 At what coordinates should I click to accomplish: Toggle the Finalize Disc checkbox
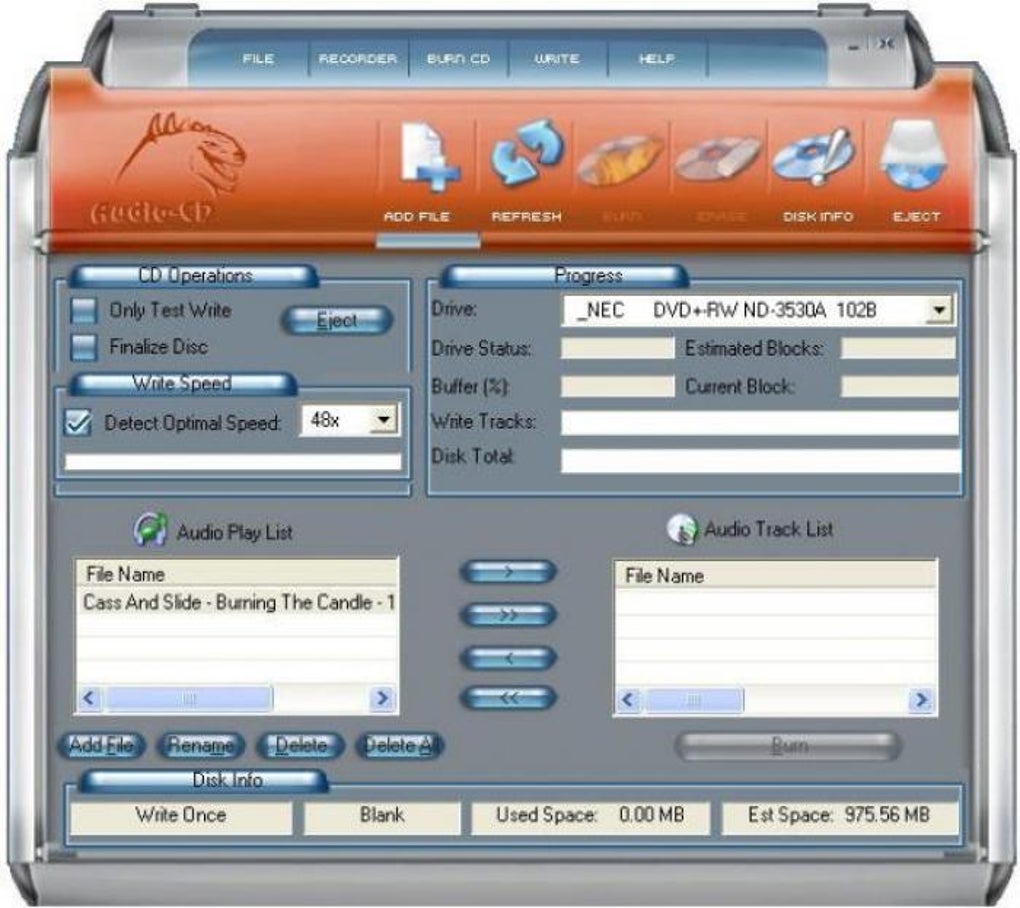(x=84, y=347)
